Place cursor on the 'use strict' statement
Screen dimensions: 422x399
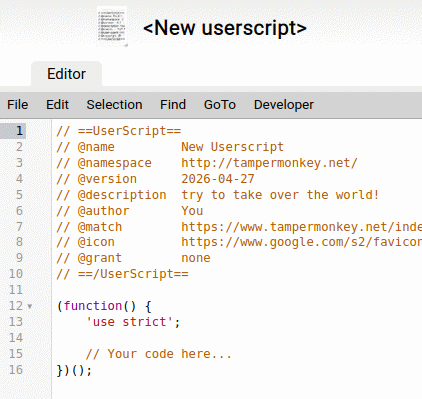pos(133,322)
